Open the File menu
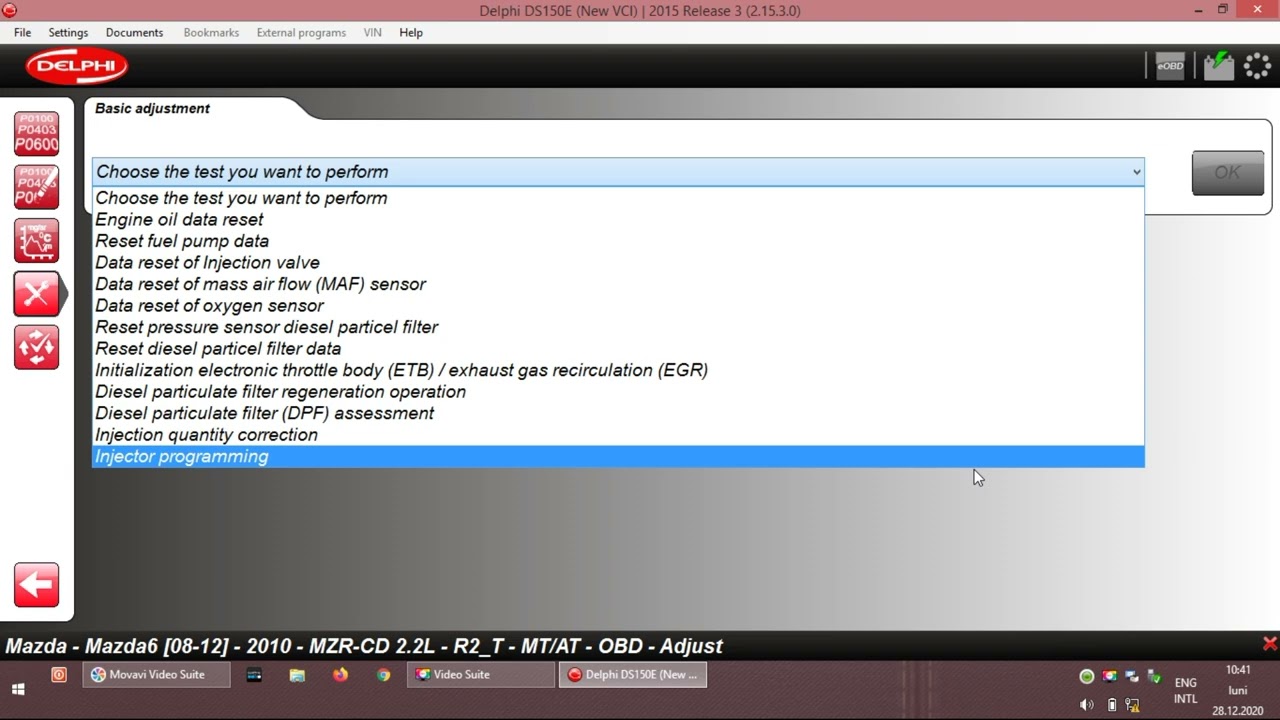The image size is (1280, 720). pyautogui.click(x=22, y=32)
